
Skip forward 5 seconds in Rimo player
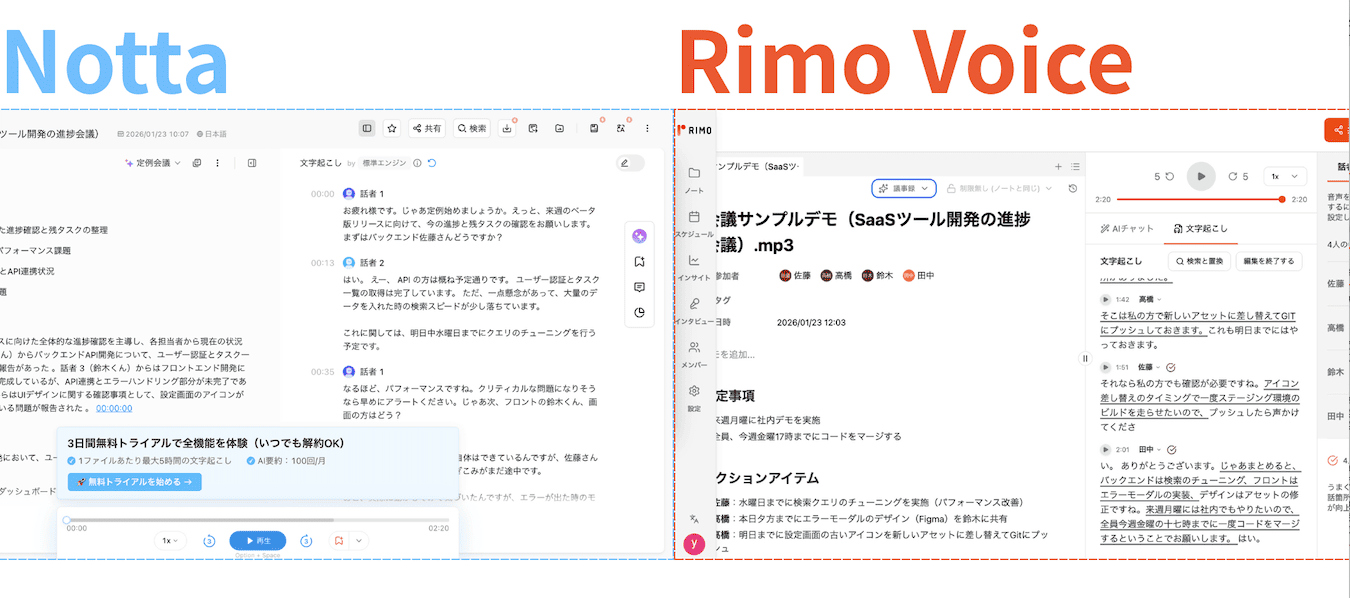pyautogui.click(x=1238, y=176)
